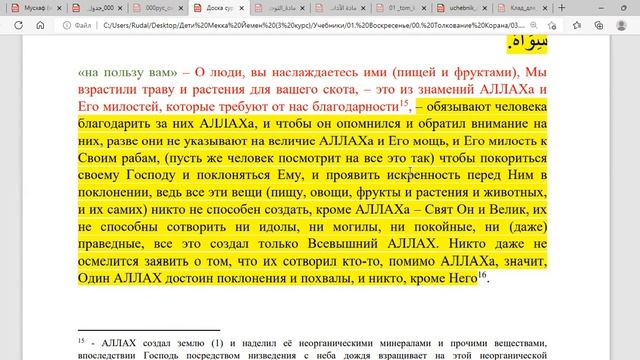Close the 000рус tab
Image resolution: width=640 pixels, height=360 pixels.
[x=181, y=8]
